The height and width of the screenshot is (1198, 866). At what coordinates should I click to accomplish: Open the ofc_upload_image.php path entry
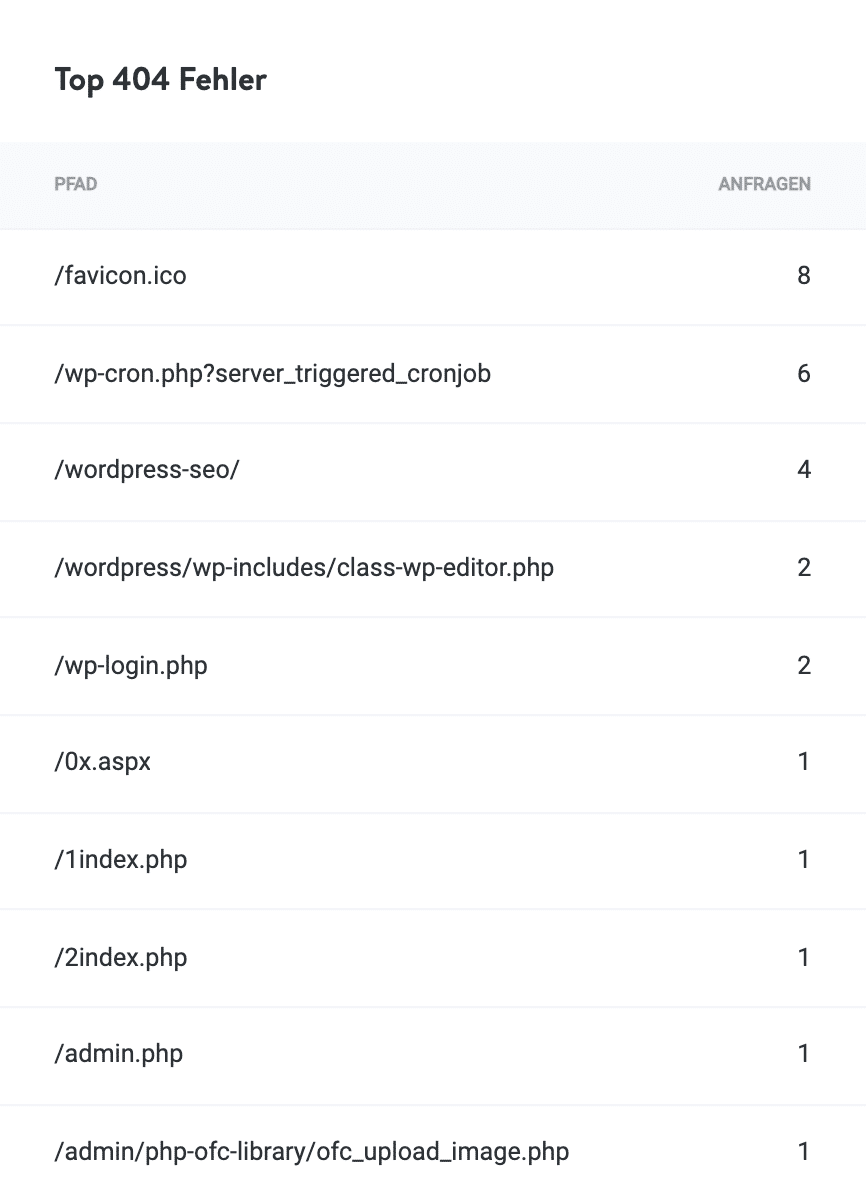(311, 1151)
